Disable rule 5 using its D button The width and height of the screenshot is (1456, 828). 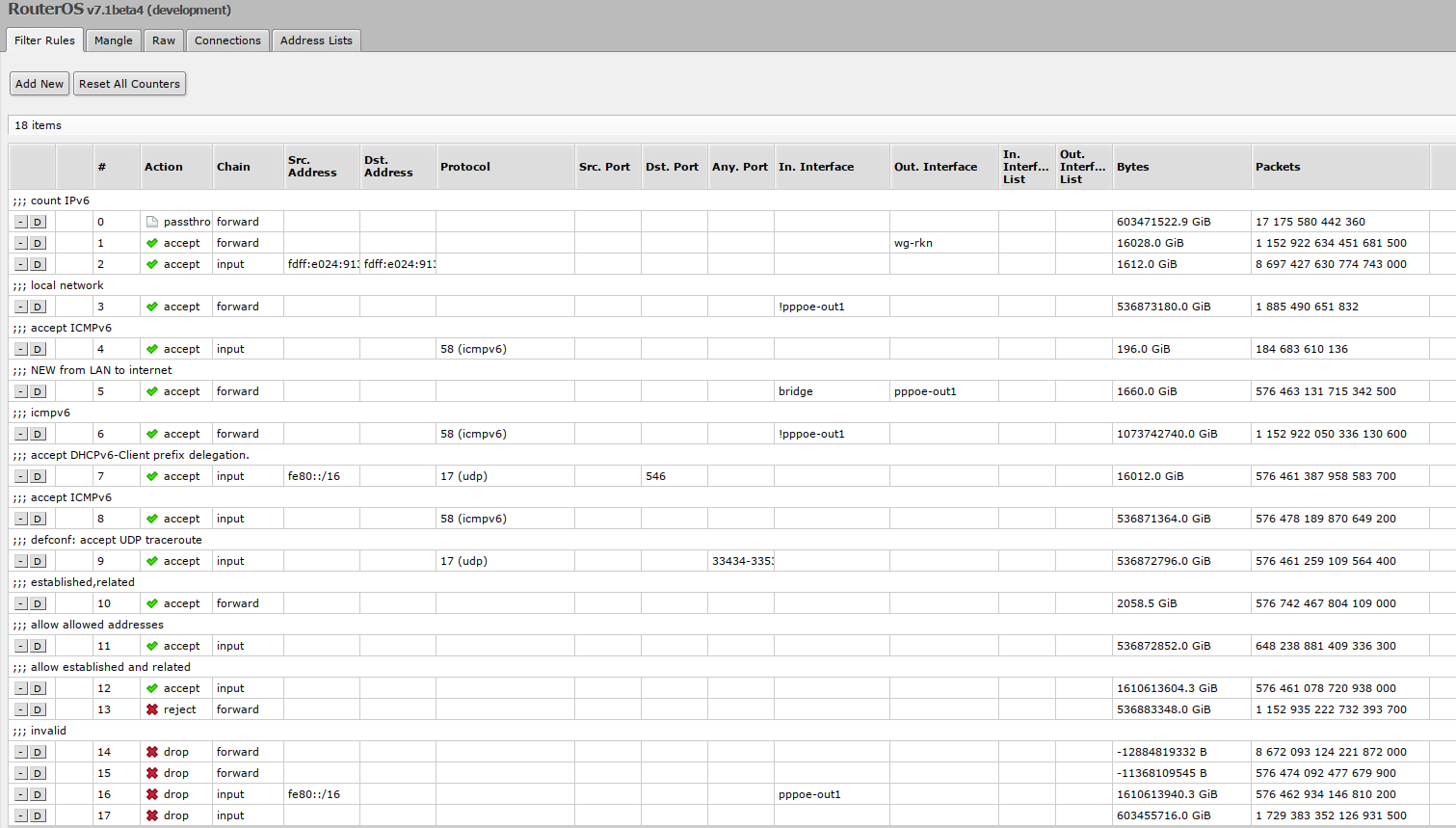click(x=38, y=391)
